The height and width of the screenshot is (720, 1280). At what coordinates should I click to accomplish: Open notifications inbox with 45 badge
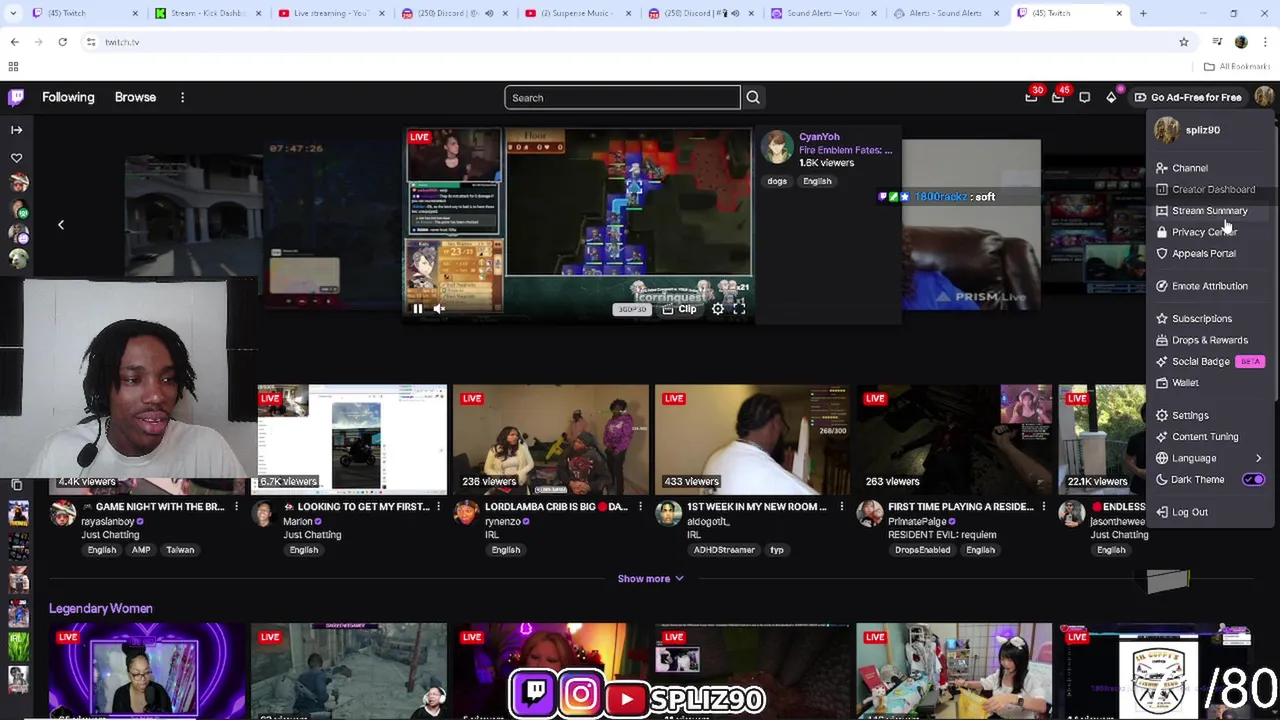tap(1058, 97)
